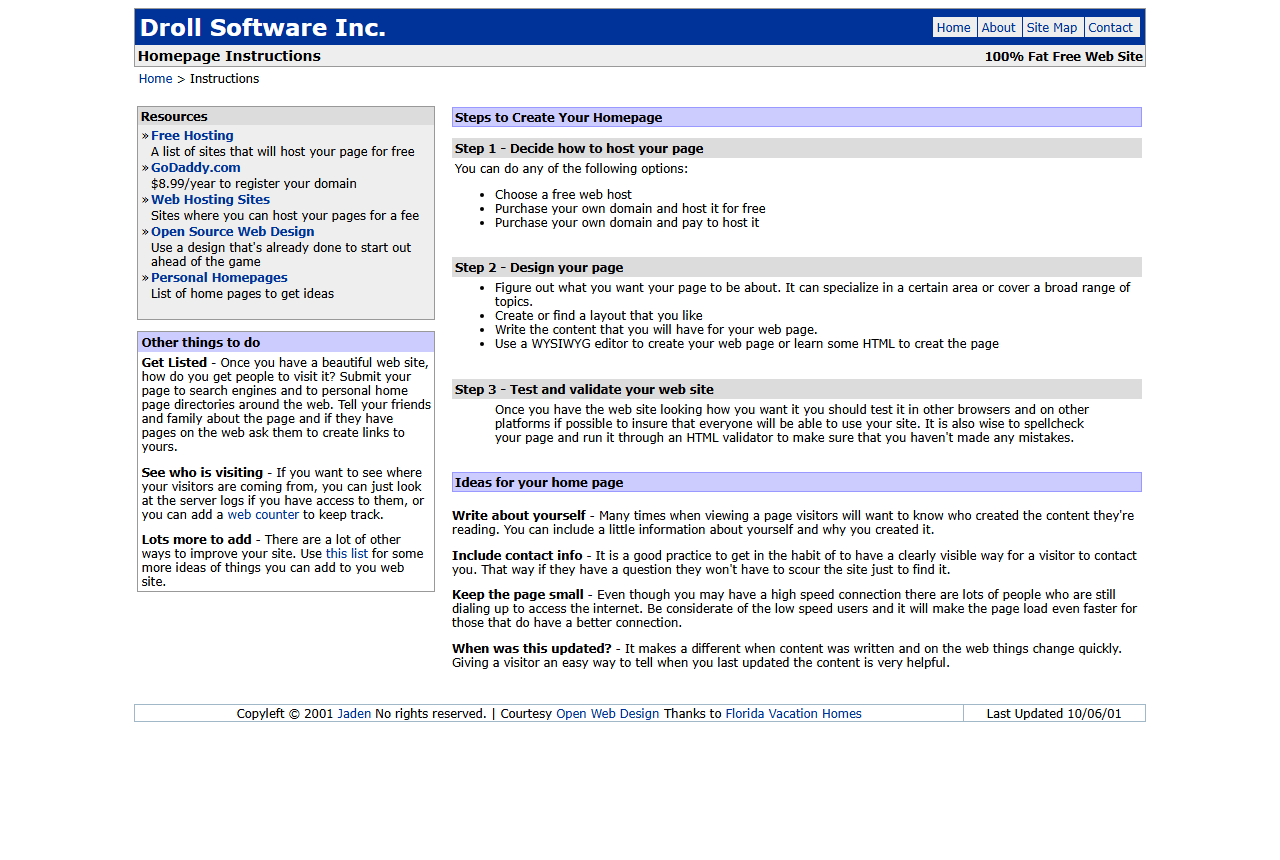The height and width of the screenshot is (860, 1280).
Task: Open the Web Hosting Sites link
Action: (x=210, y=200)
